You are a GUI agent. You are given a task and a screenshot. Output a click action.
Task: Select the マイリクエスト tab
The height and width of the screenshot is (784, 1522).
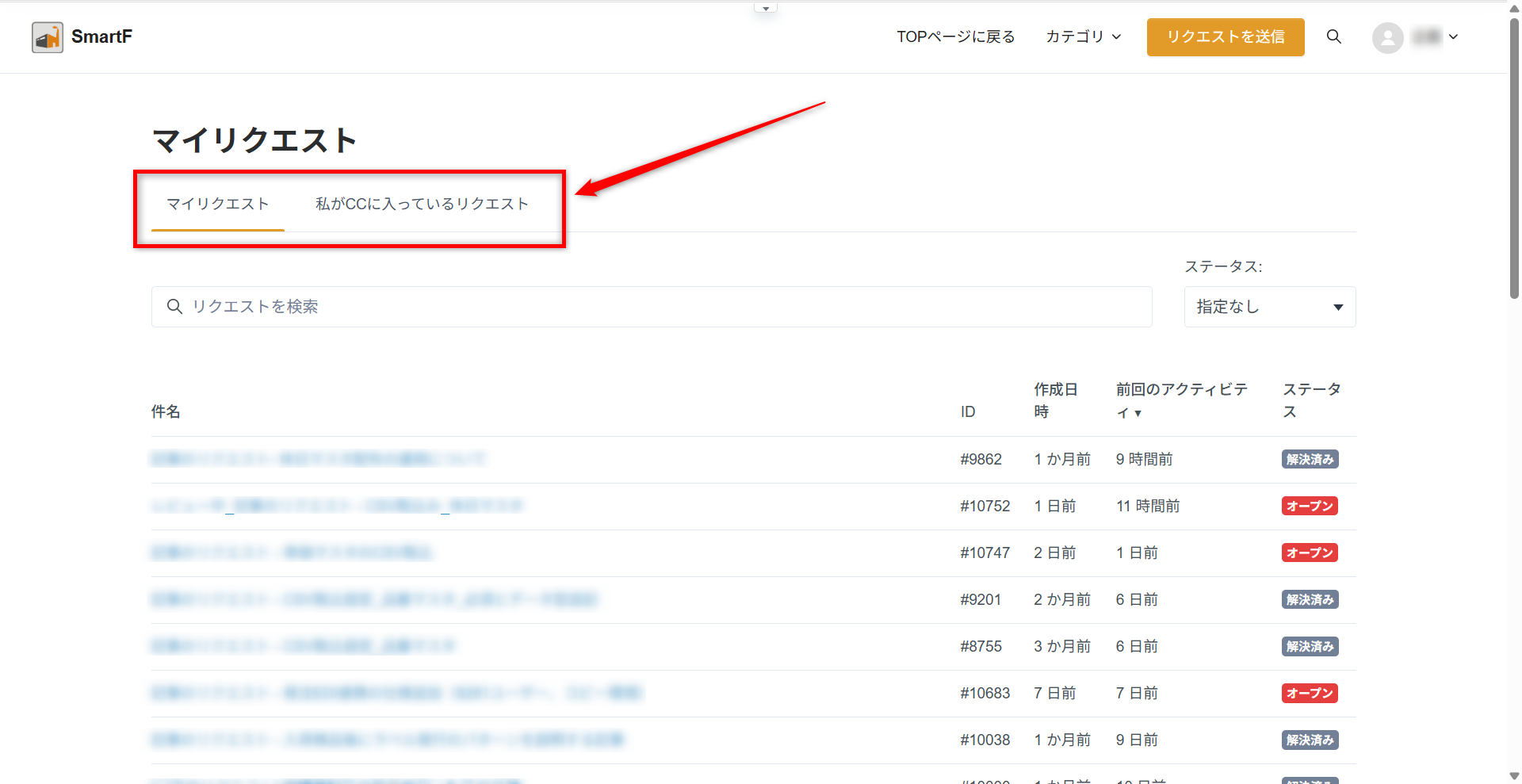coord(217,205)
